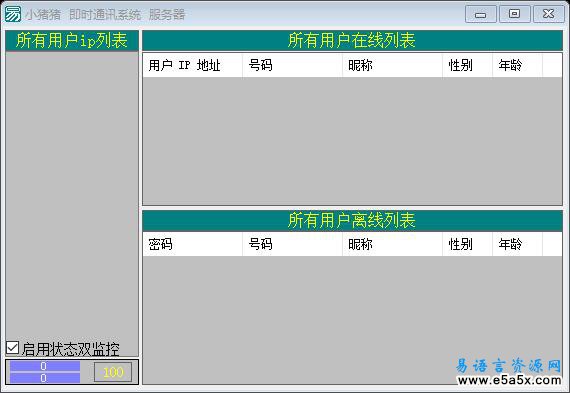Viewport: 570px width, 393px height.
Task: Click the 用户 IP 地址 column header
Action: click(x=192, y=65)
